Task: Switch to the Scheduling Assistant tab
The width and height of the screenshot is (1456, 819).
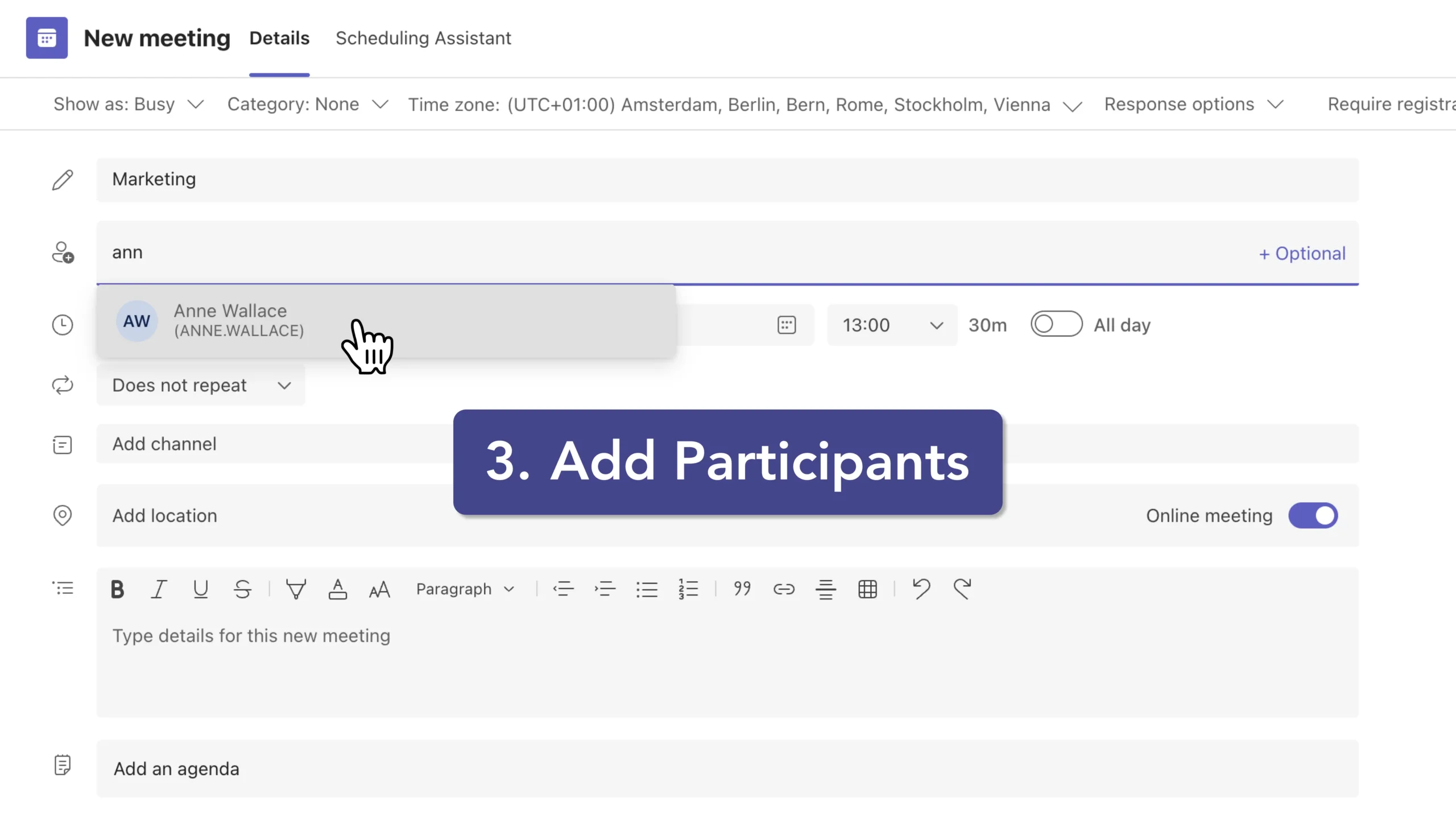Action: coord(423,38)
